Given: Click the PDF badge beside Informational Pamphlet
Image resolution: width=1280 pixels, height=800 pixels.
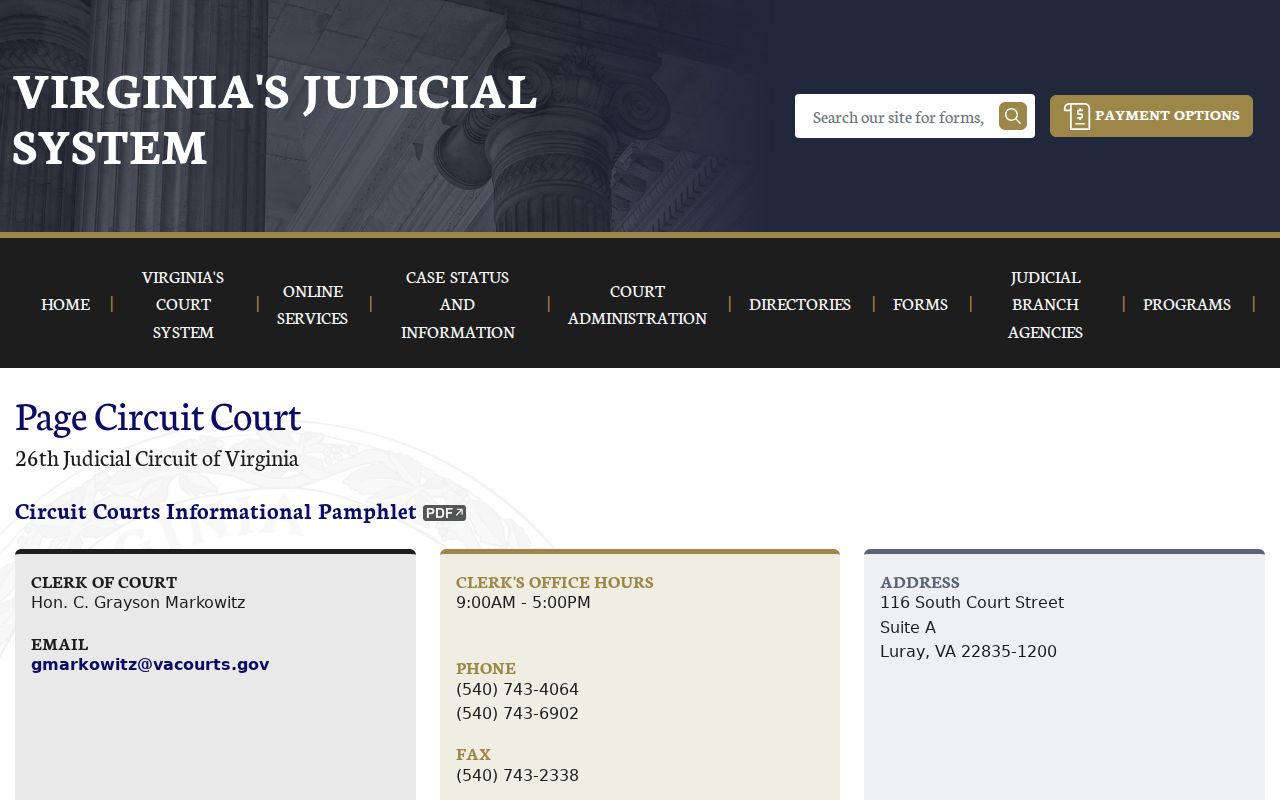Looking at the screenshot, I should 444,513.
